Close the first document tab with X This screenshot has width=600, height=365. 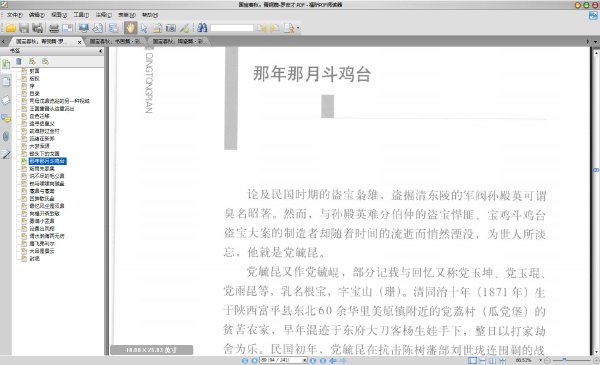coord(79,42)
